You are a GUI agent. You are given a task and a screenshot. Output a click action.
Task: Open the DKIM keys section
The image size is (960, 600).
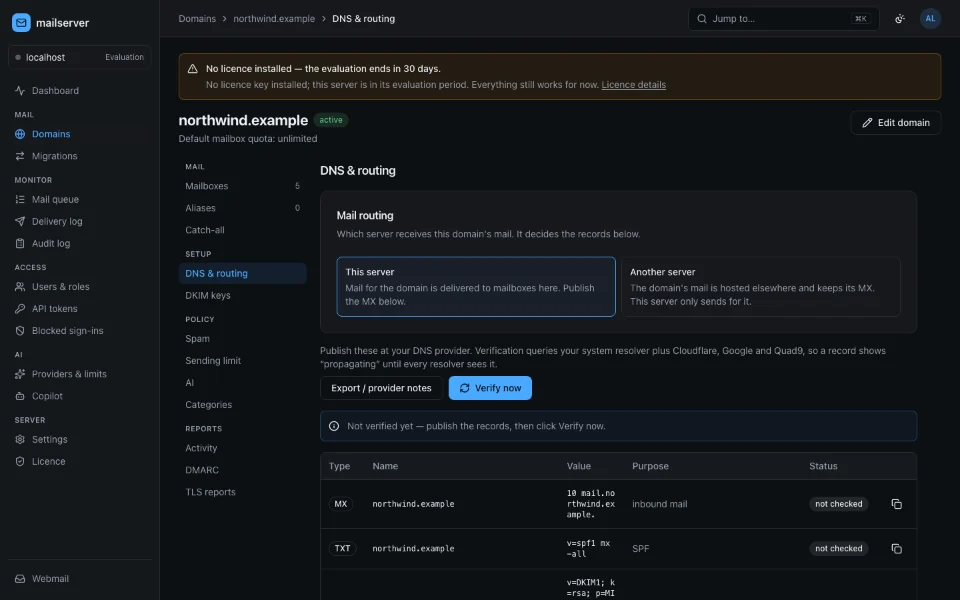pyautogui.click(x=242, y=296)
